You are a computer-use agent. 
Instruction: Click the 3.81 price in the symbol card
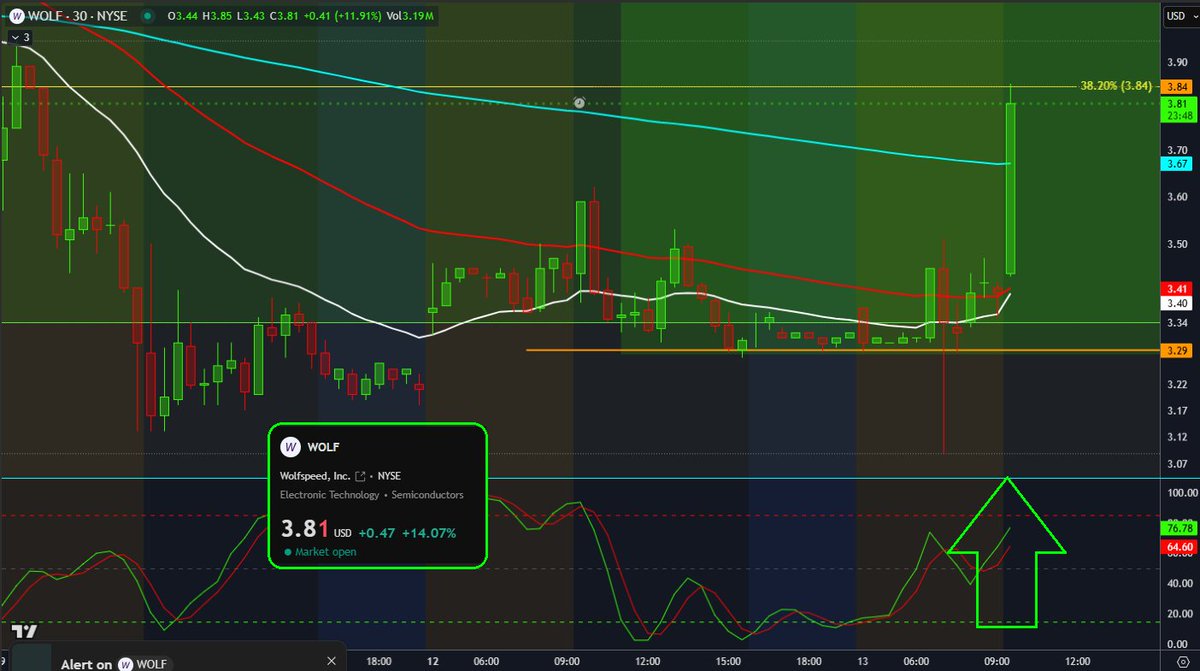(305, 530)
